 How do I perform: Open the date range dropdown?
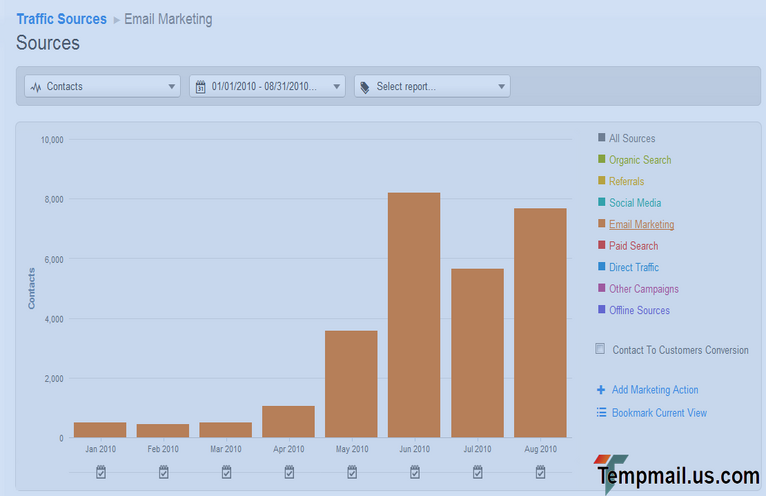click(267, 87)
